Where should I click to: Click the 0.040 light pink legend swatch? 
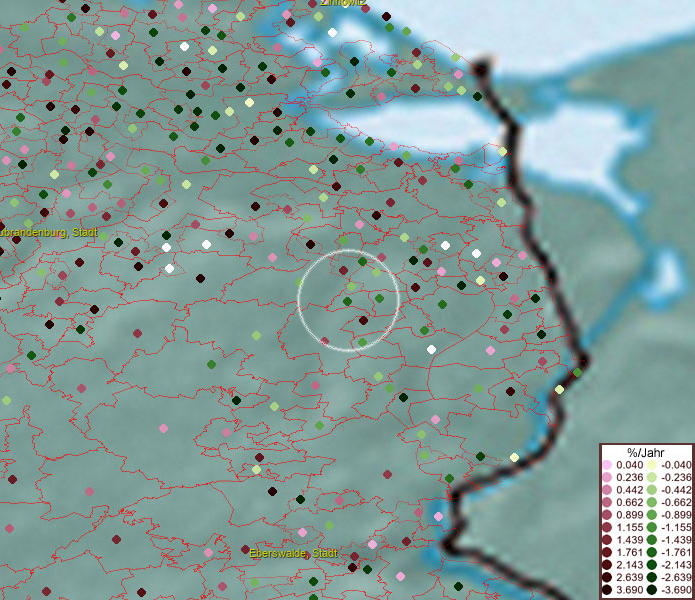click(608, 465)
